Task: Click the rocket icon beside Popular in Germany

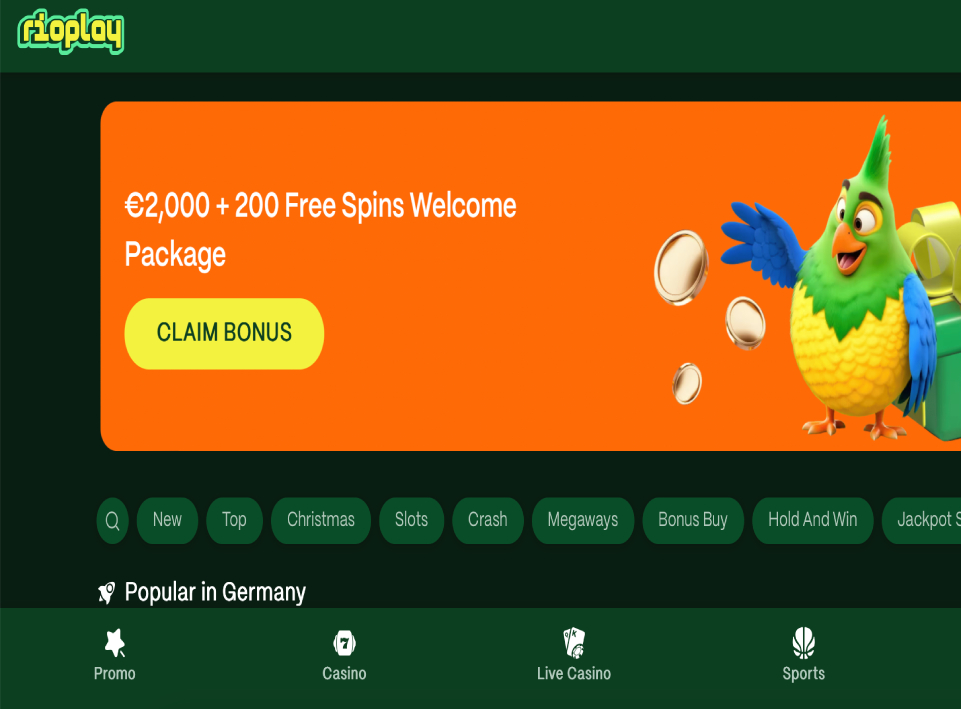Action: click(x=107, y=593)
